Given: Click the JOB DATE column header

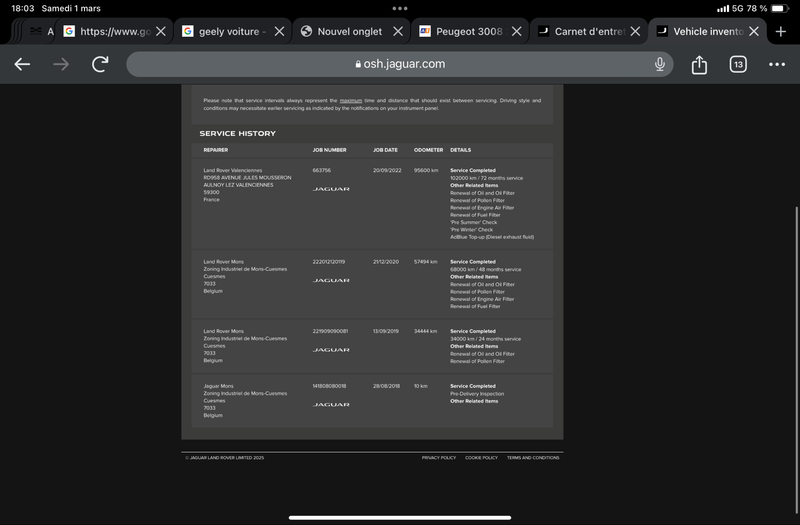Looking at the screenshot, I should pos(385,150).
